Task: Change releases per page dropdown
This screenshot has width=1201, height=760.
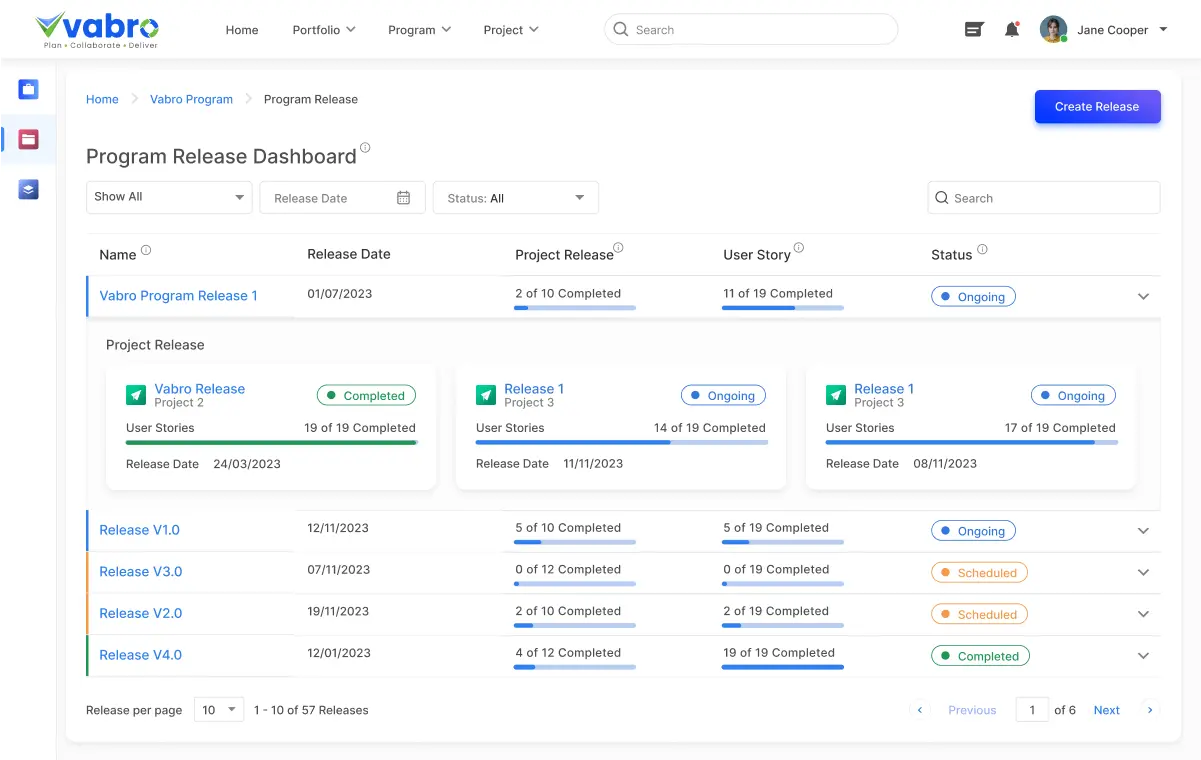Action: (219, 710)
